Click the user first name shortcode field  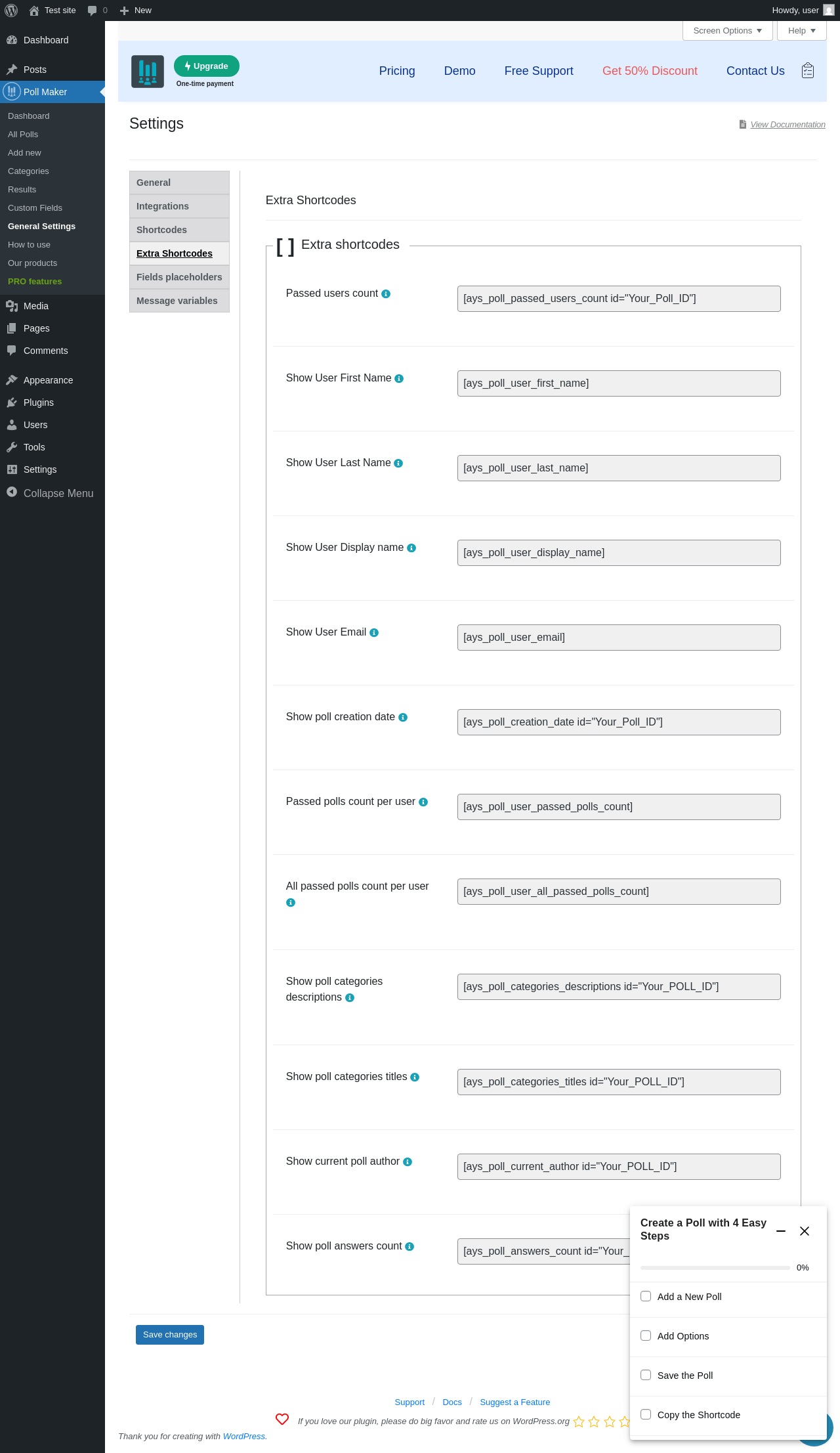pyautogui.click(x=618, y=383)
